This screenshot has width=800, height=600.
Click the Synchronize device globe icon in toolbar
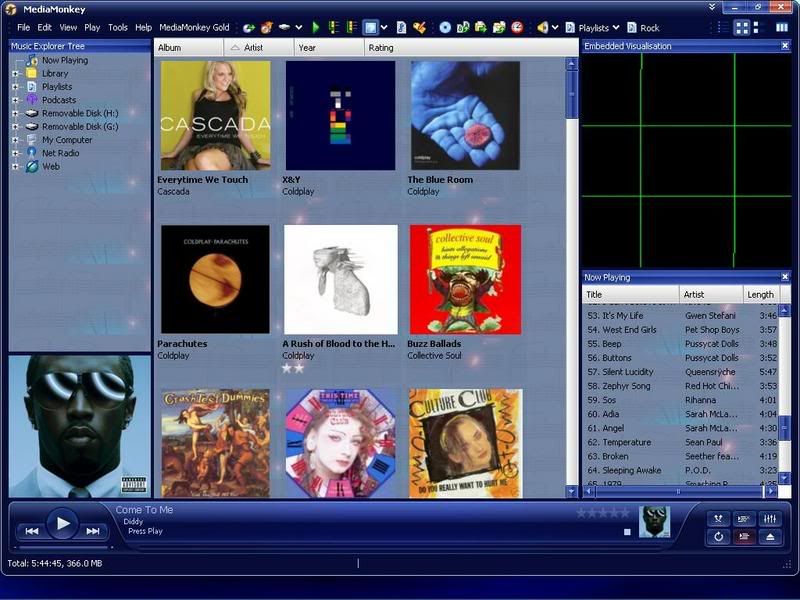[248, 28]
